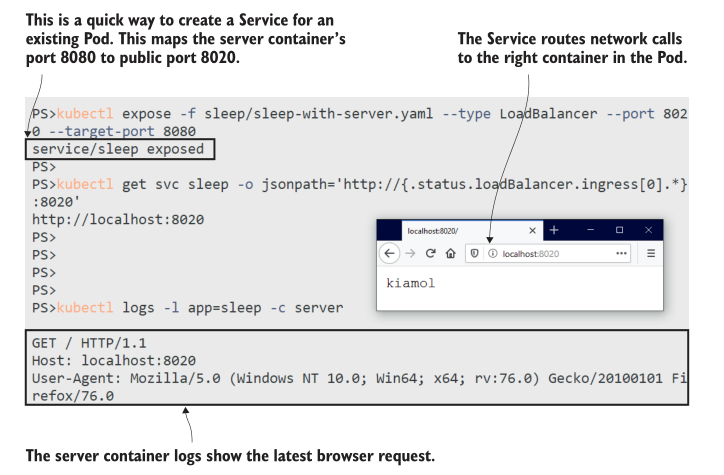Click the 'service/sleep exposed' output line
This screenshot has height=475, width=724.
pos(118,150)
